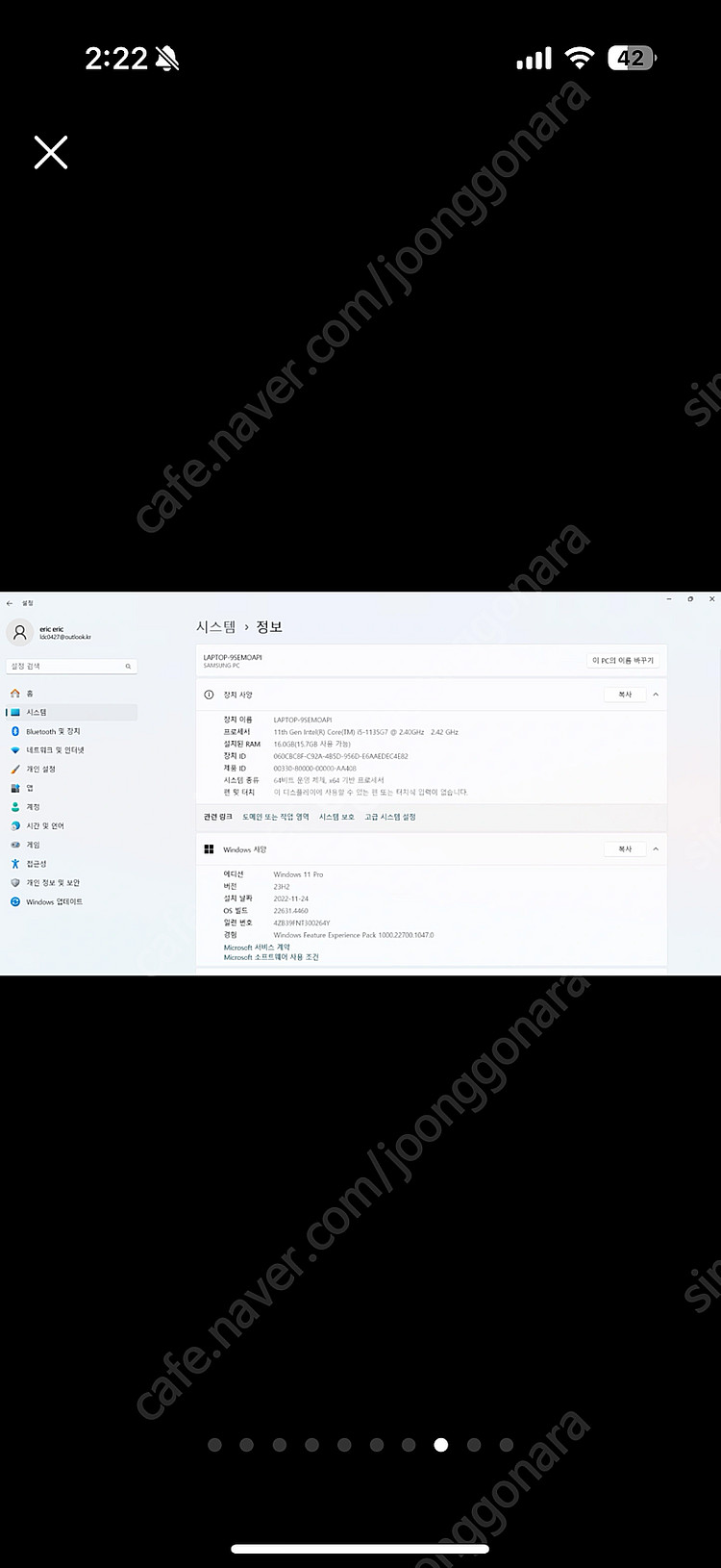Select the 시스템 sidebar icon

tap(14, 712)
